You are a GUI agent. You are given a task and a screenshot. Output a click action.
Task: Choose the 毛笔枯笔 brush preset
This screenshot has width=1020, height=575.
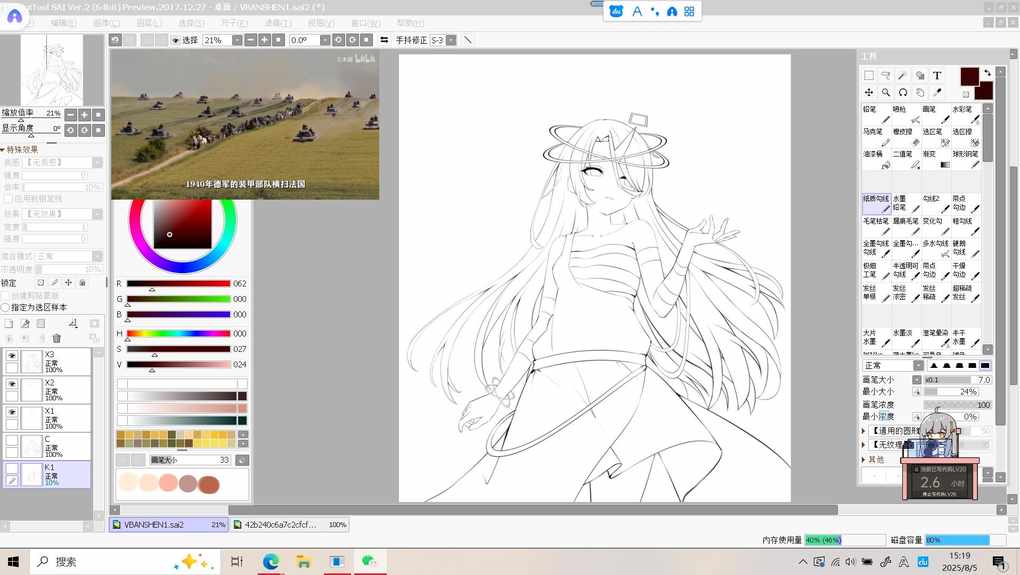coord(876,226)
